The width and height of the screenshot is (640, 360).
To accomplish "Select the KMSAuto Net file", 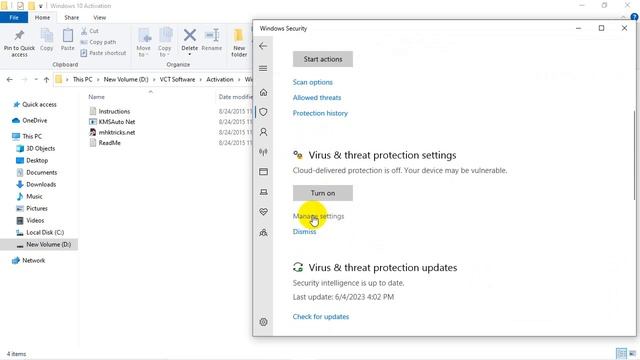I will click(x=117, y=122).
